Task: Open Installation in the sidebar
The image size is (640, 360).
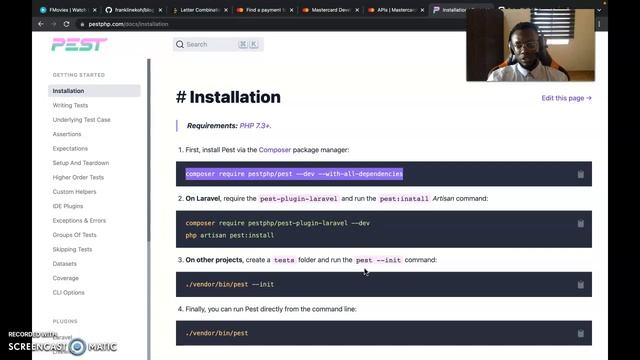Action: (94, 91)
